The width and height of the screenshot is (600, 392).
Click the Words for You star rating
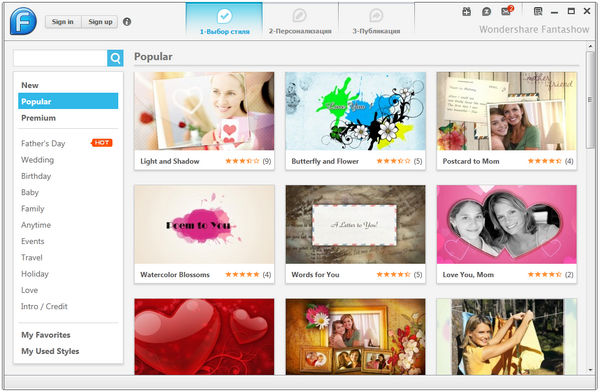tap(393, 274)
